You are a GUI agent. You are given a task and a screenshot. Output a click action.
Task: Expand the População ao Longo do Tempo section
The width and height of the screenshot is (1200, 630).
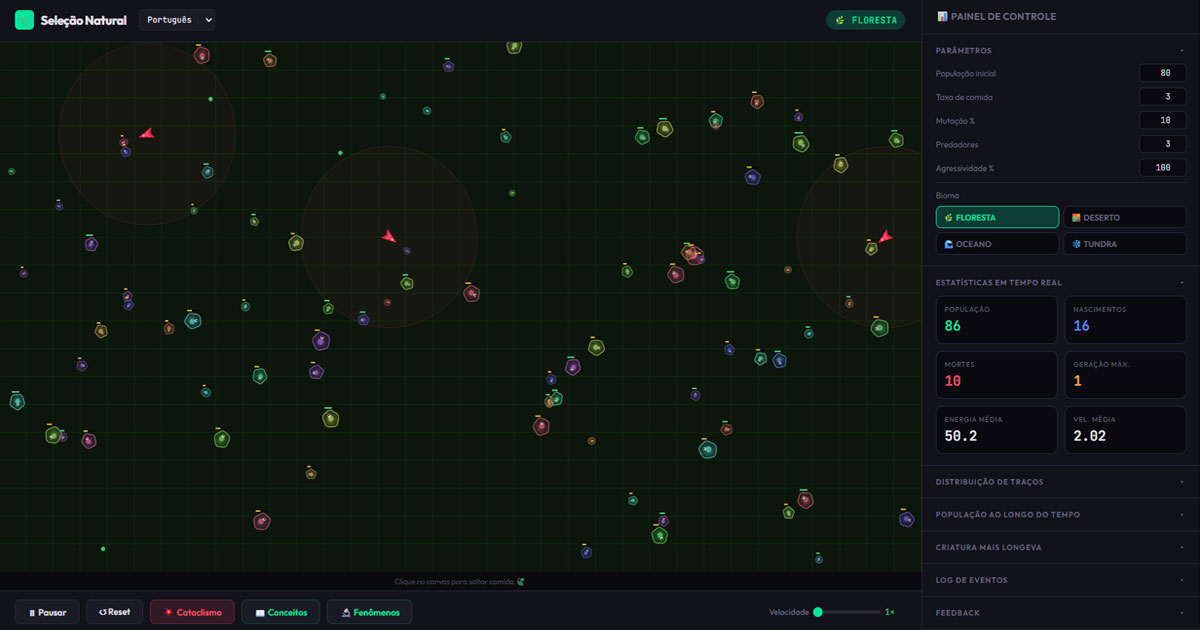tap(1060, 515)
